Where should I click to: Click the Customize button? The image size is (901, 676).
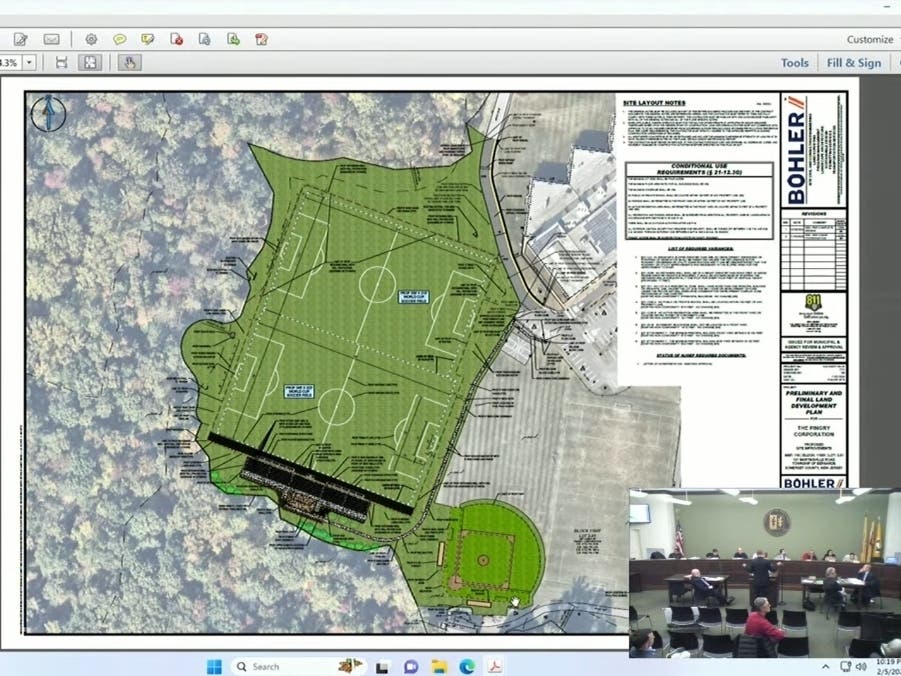[x=868, y=39]
